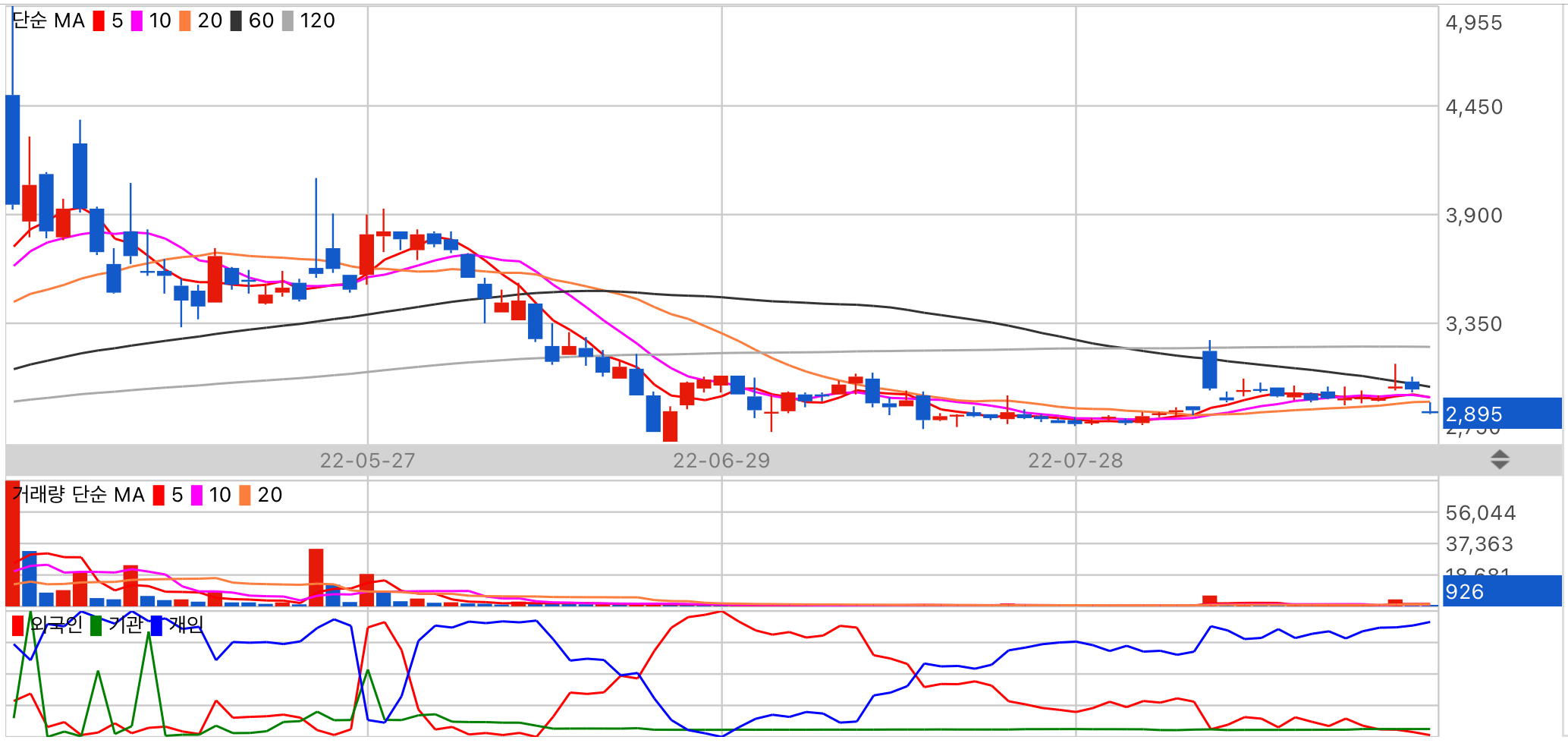Click the magenta 10-day MA swatch in price legend
Viewport: 1568px width, 743px height.
(137, 21)
